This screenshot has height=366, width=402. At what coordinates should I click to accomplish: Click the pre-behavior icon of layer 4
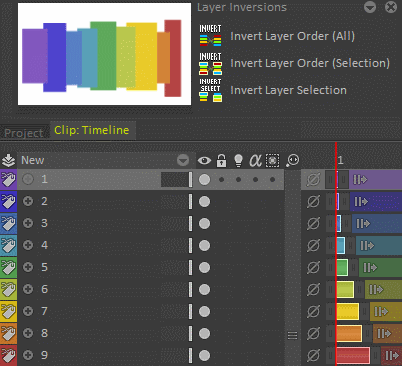pos(313,246)
